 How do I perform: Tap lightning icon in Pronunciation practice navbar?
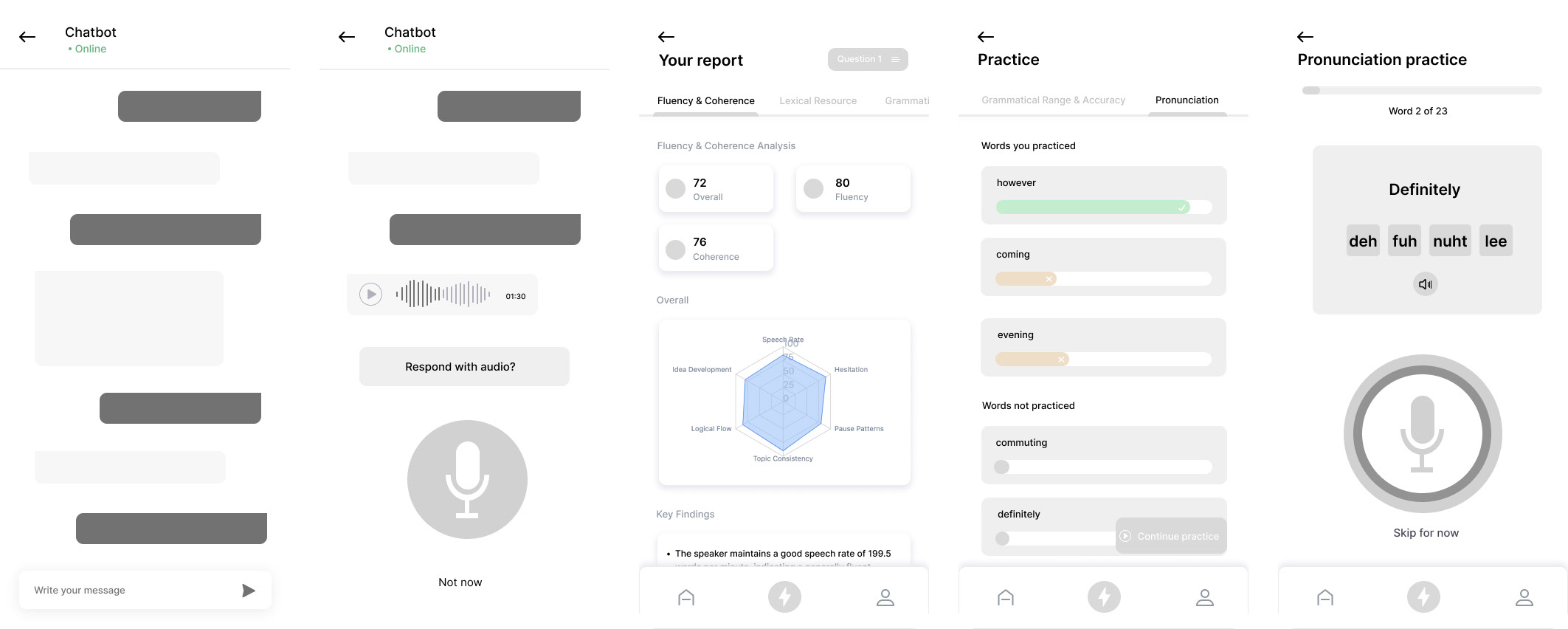1423,597
